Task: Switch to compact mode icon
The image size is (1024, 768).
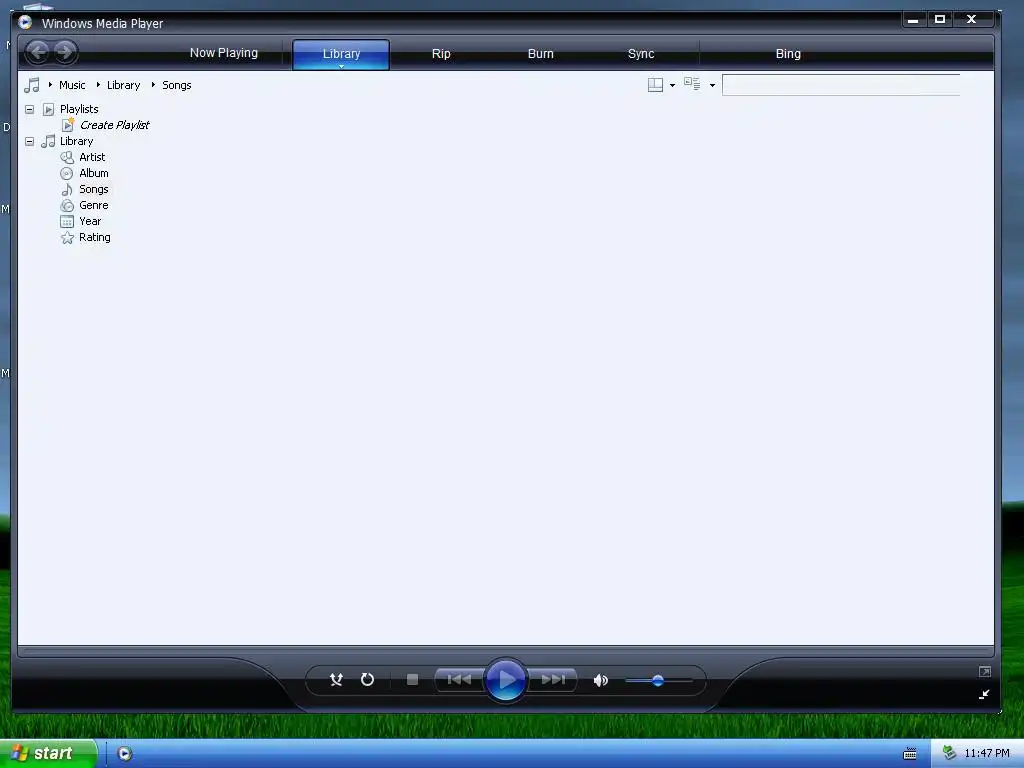Action: tap(984, 694)
